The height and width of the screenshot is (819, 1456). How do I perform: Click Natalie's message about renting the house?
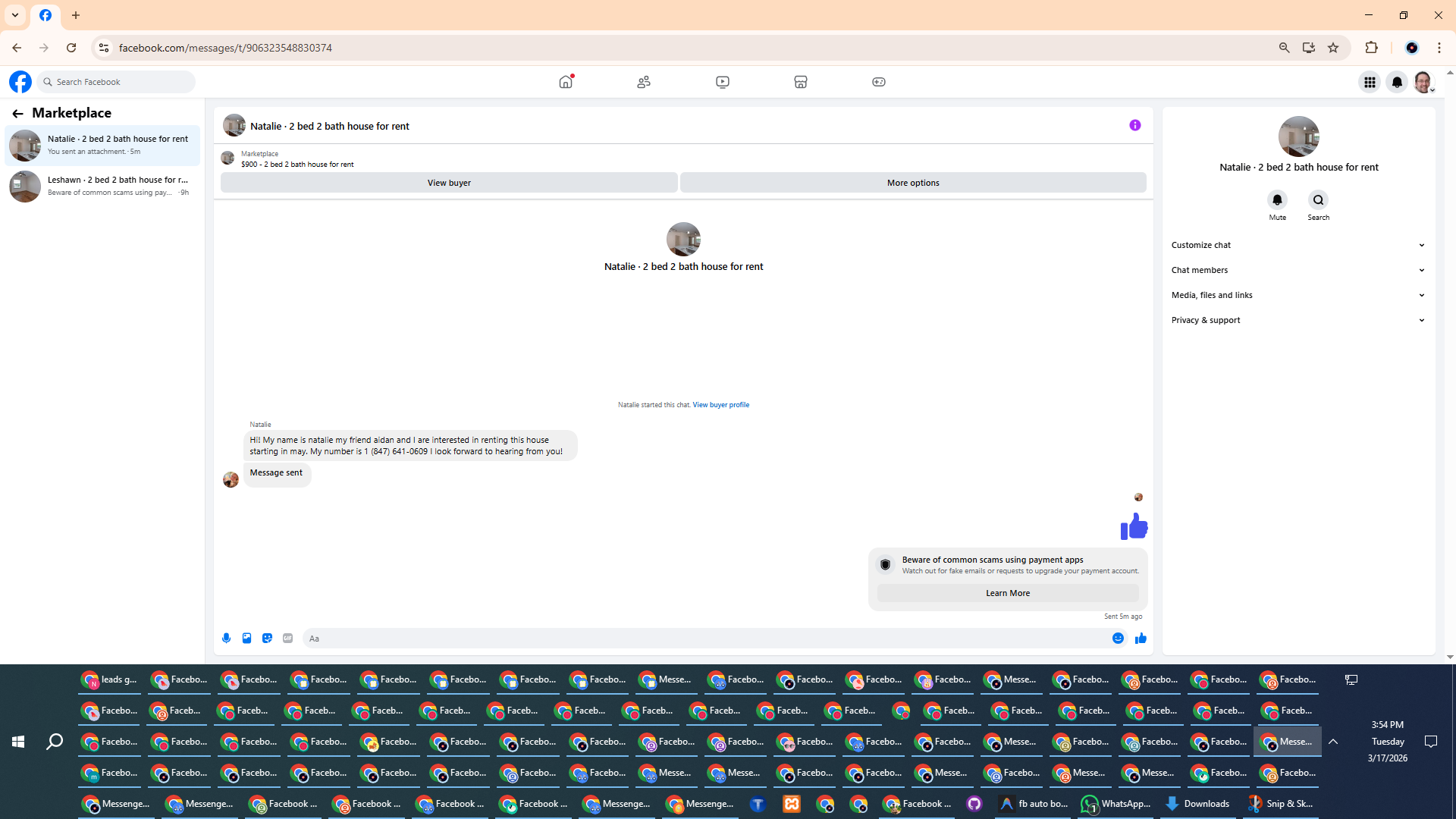click(x=409, y=446)
